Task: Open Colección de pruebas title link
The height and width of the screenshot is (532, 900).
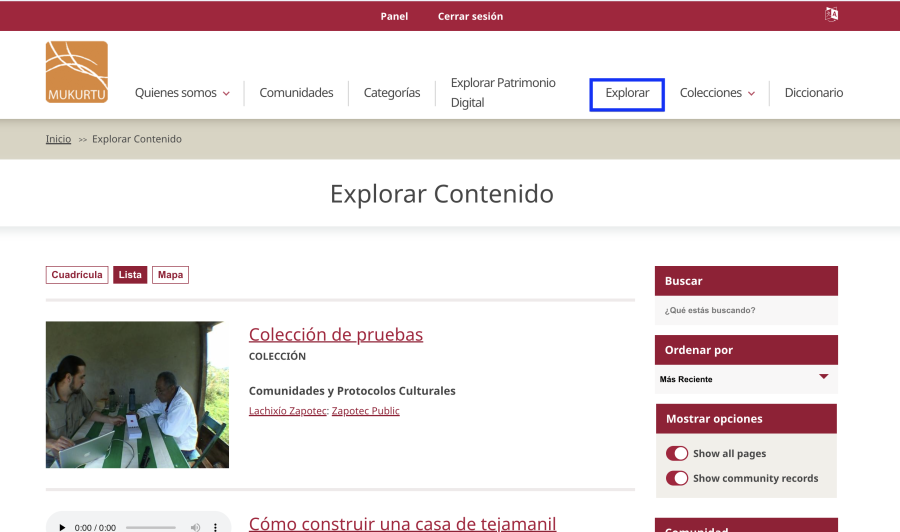Action: 336,334
